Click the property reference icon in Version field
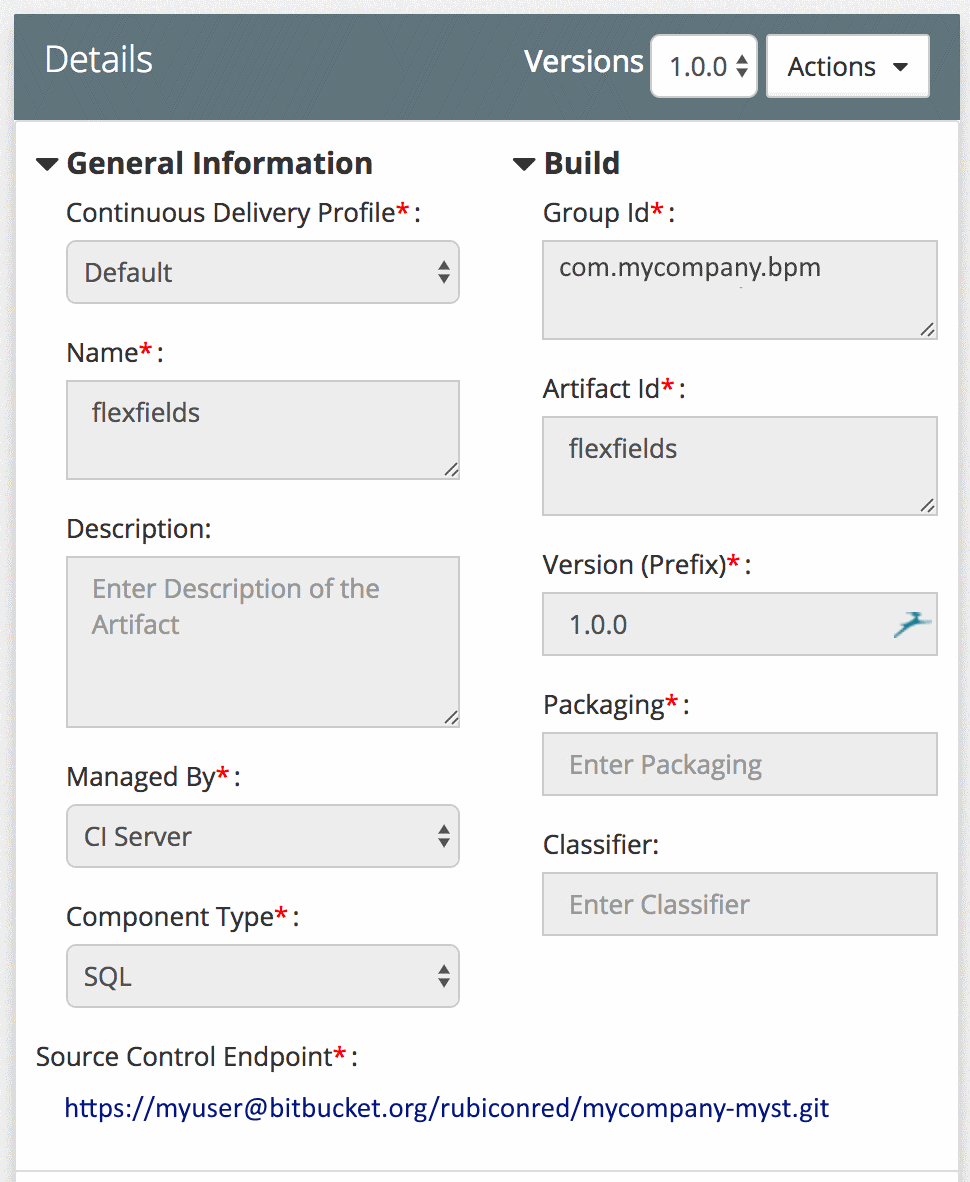The image size is (970, 1182). 913,624
